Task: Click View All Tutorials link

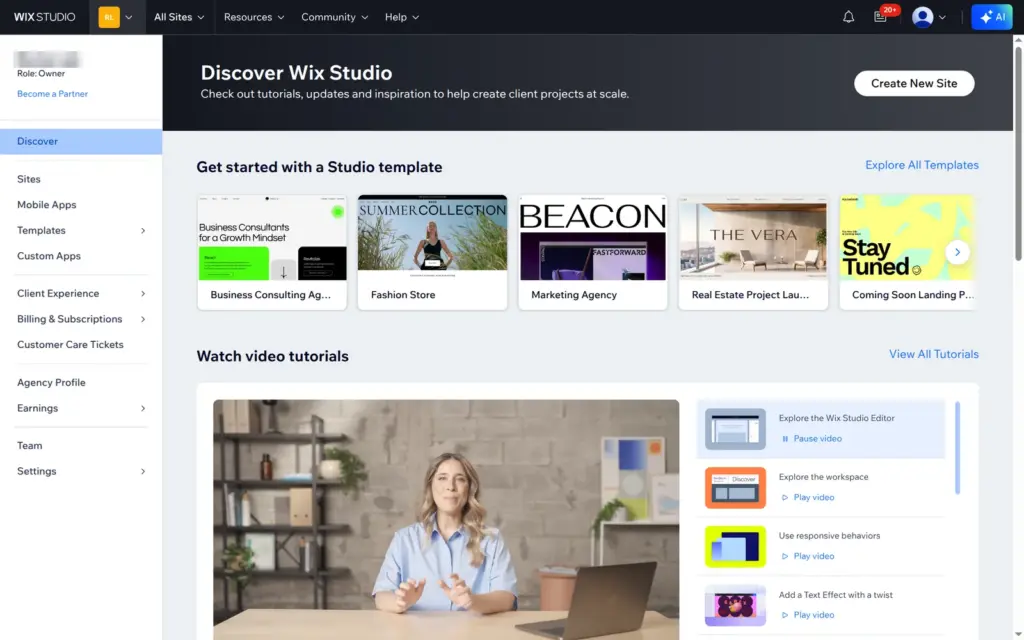Action: [933, 354]
